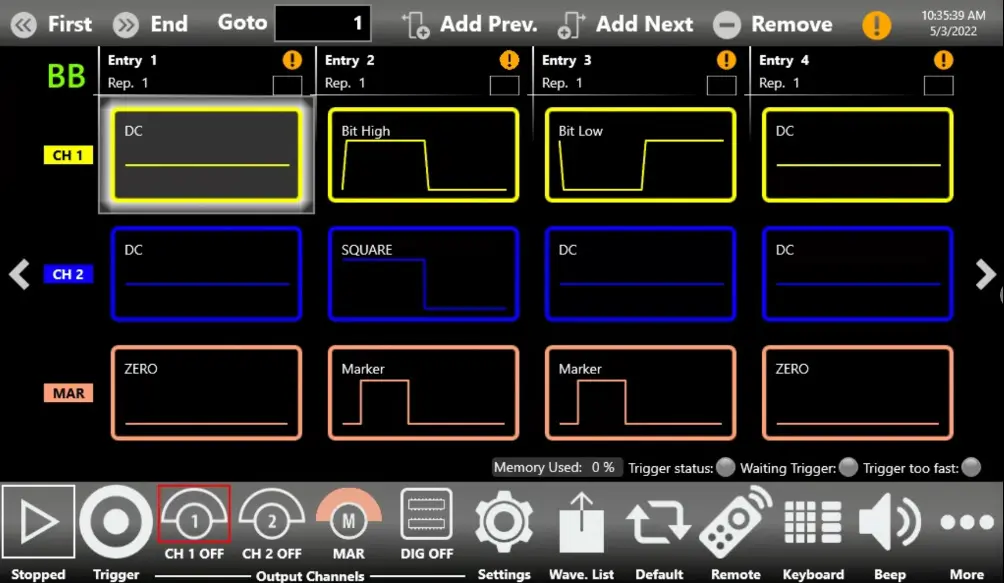Open Remote control options
The height and width of the screenshot is (583, 1004).
click(736, 522)
